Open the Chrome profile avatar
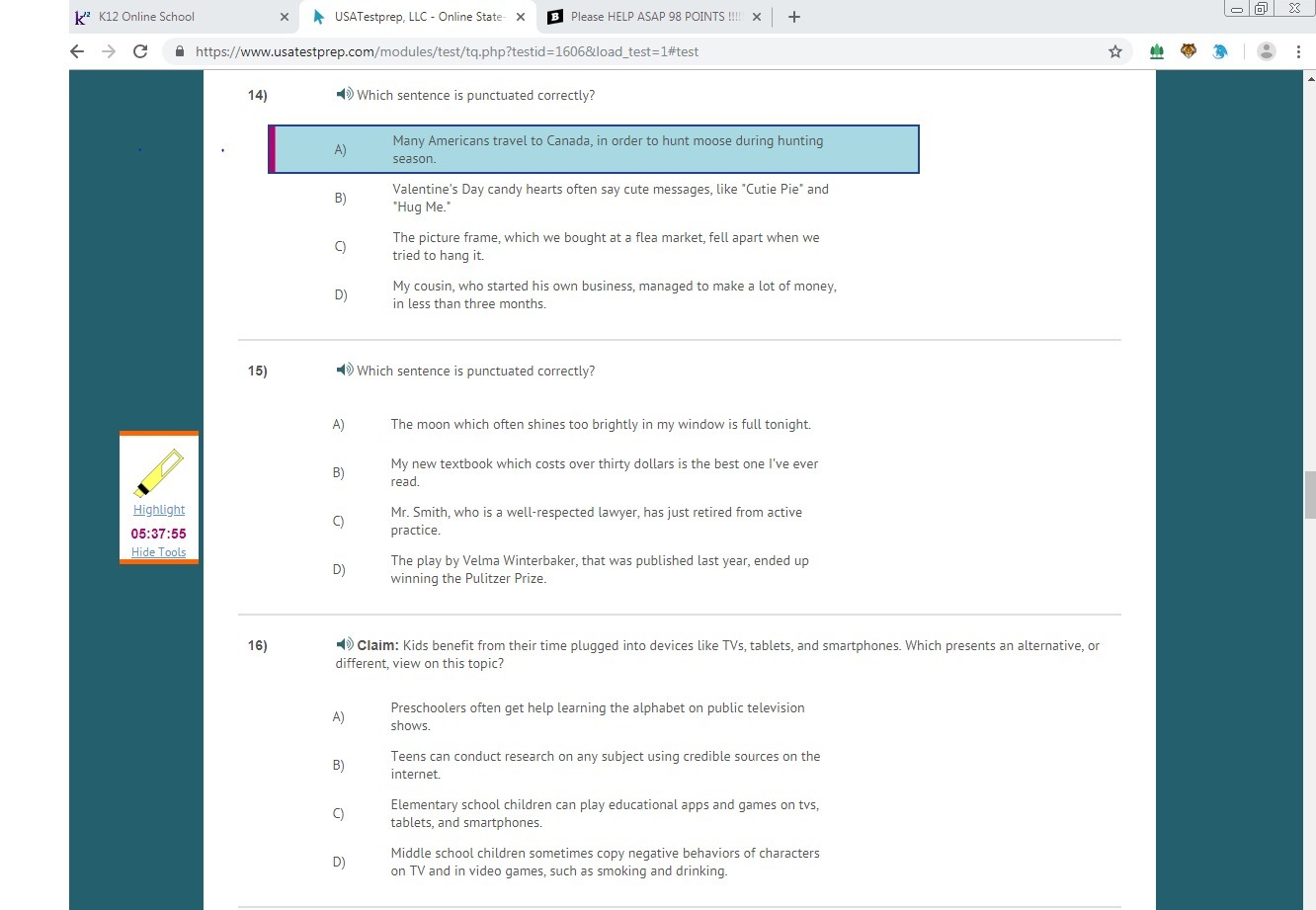This screenshot has height=910, width=1316. coord(1267,51)
